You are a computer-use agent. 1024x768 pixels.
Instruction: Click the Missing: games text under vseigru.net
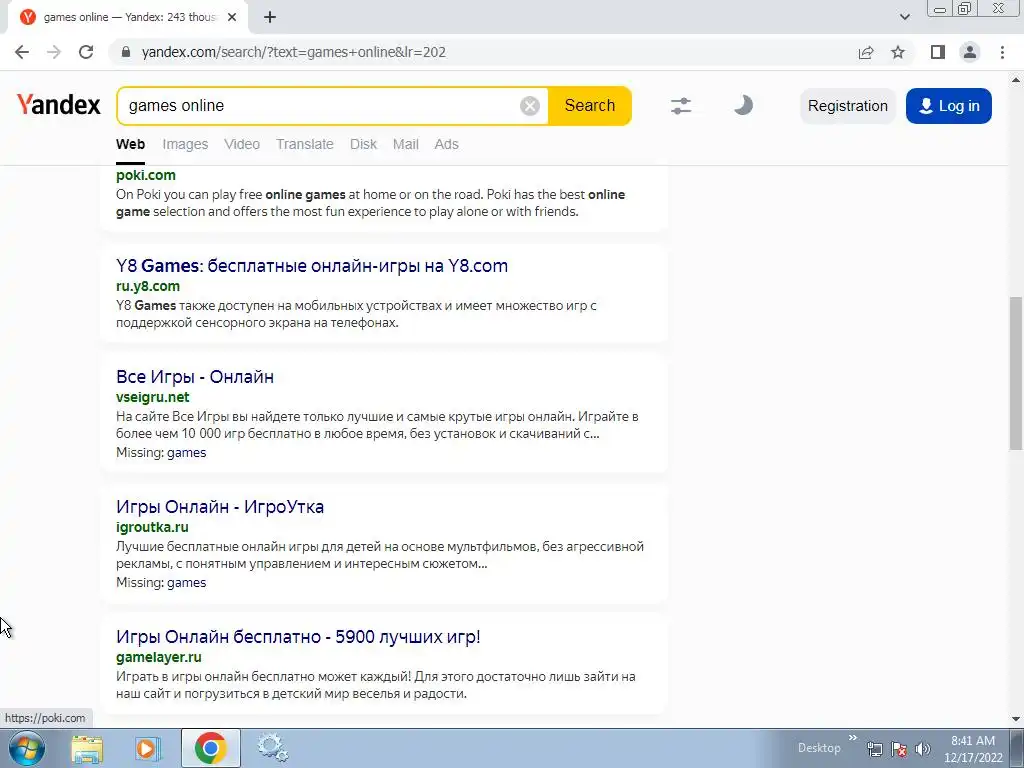[x=161, y=453]
